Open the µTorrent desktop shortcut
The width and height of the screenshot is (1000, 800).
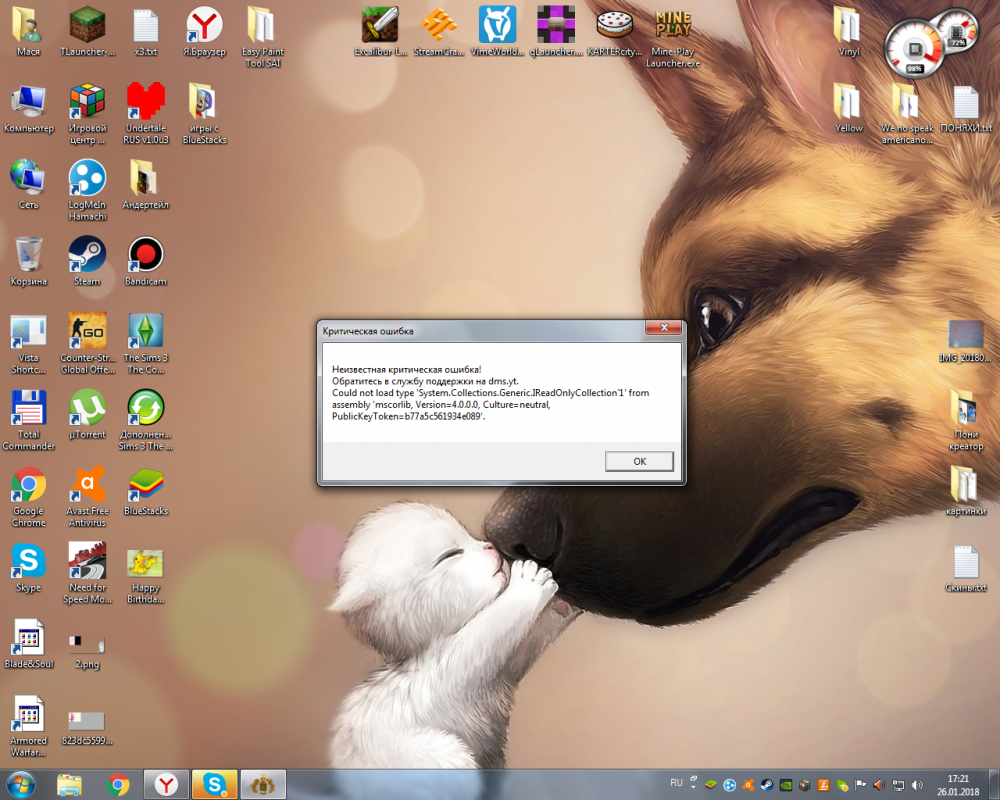87,408
